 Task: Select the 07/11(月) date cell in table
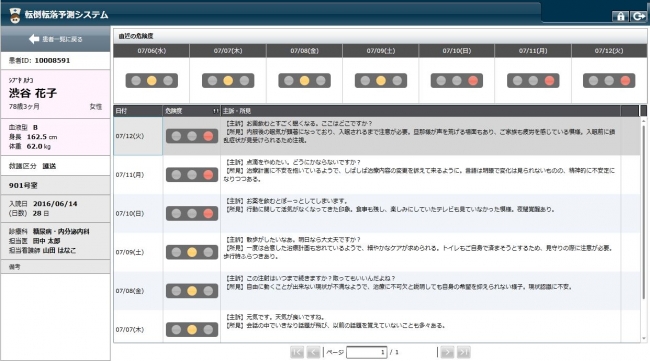138,174
